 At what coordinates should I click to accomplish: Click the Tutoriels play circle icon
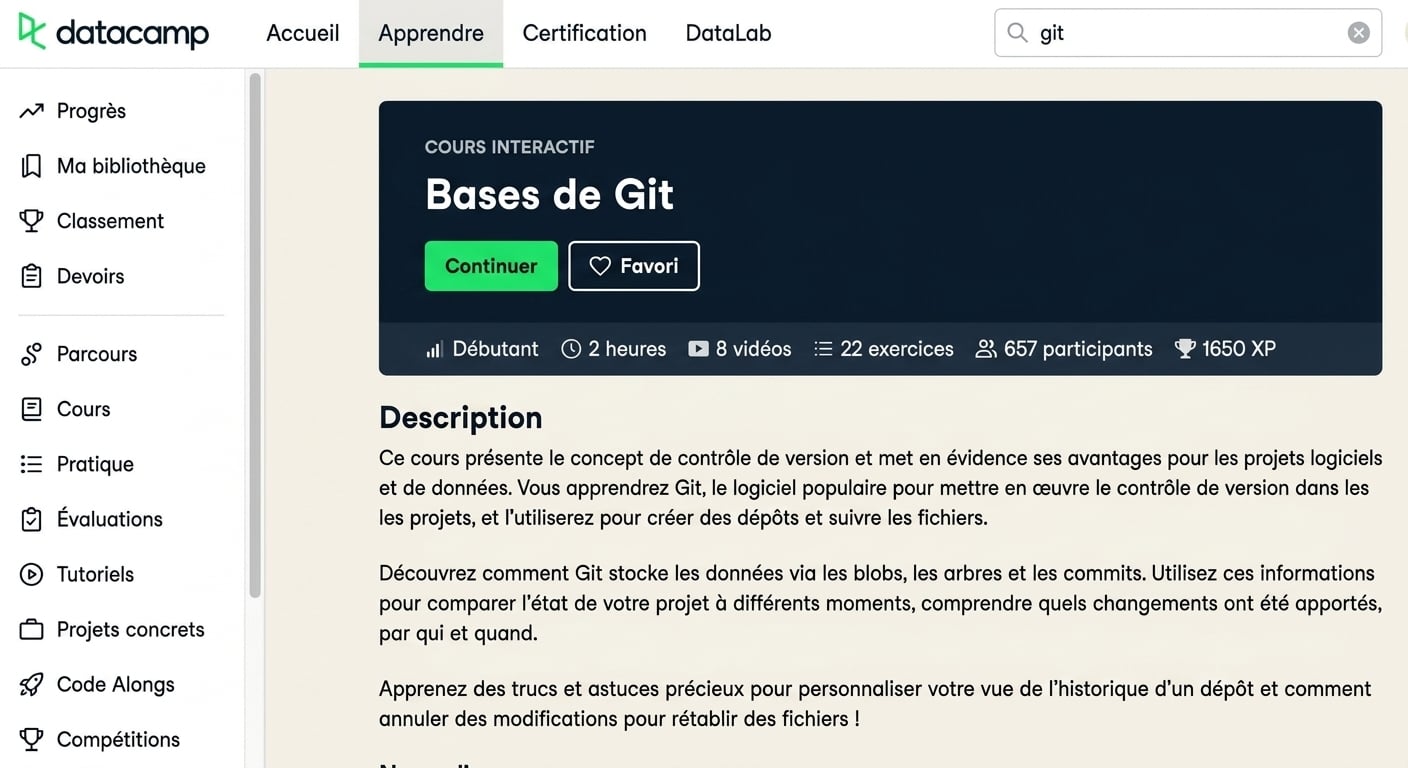click(32, 574)
